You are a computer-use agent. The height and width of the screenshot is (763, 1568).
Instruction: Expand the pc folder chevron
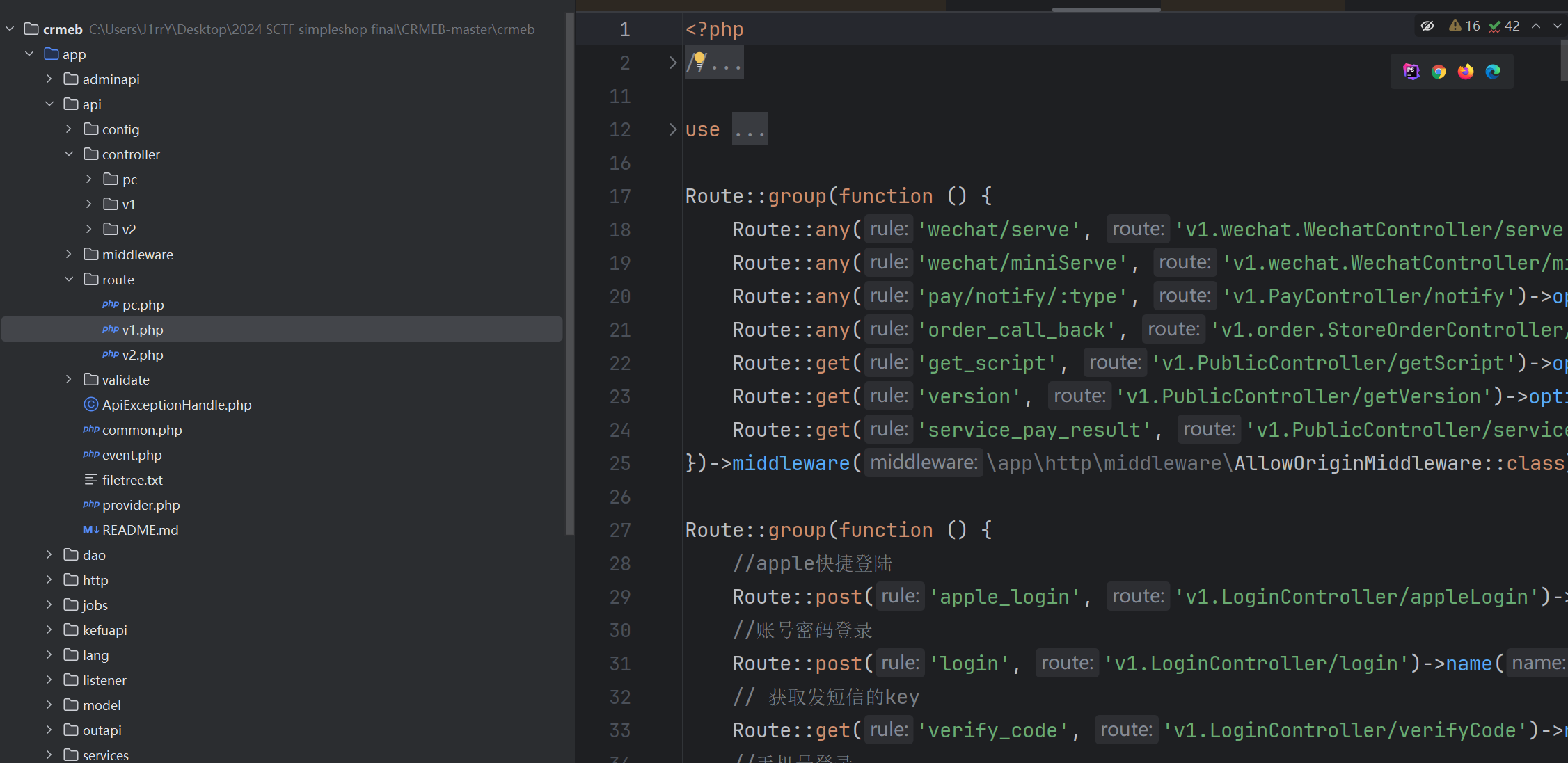click(88, 179)
